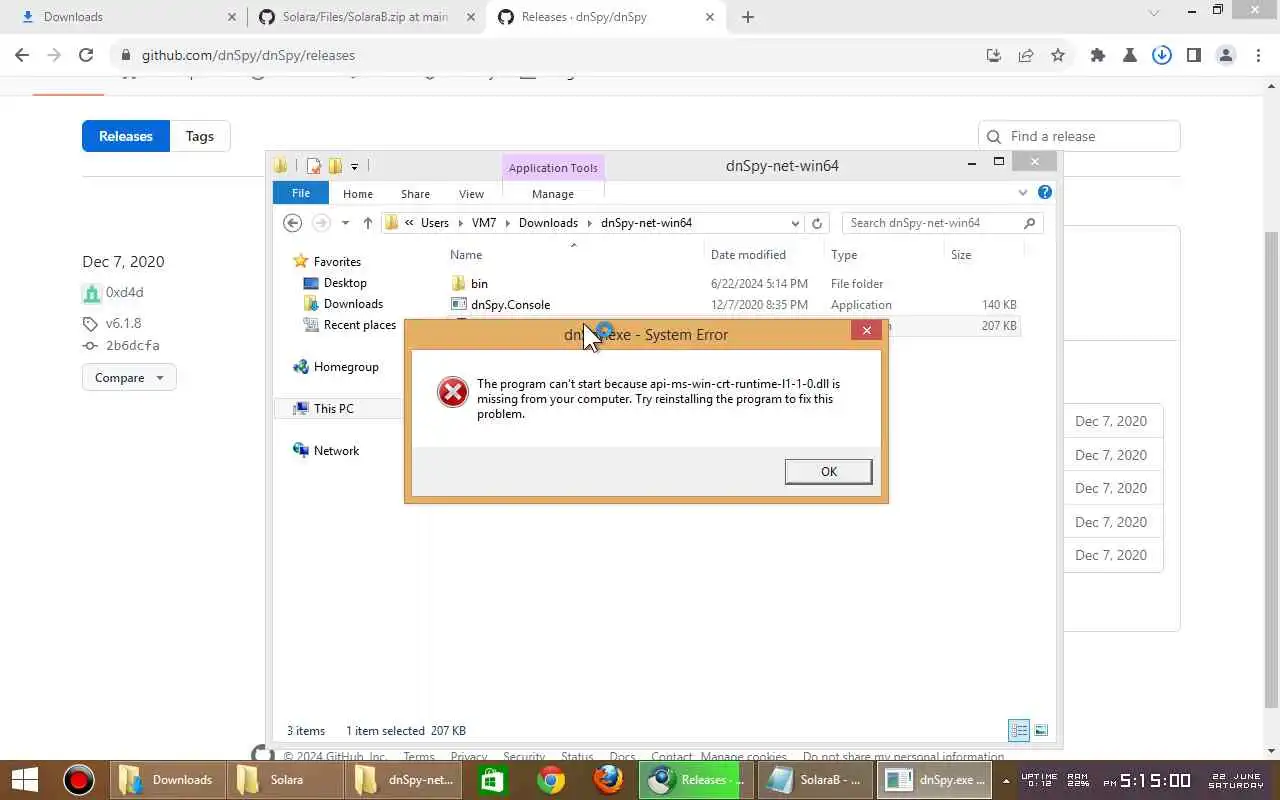
Task: Sort by Type column header
Action: (x=844, y=255)
